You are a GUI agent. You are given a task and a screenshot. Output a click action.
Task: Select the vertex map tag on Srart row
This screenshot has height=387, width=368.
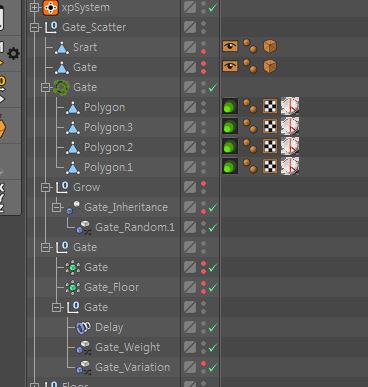coord(250,46)
